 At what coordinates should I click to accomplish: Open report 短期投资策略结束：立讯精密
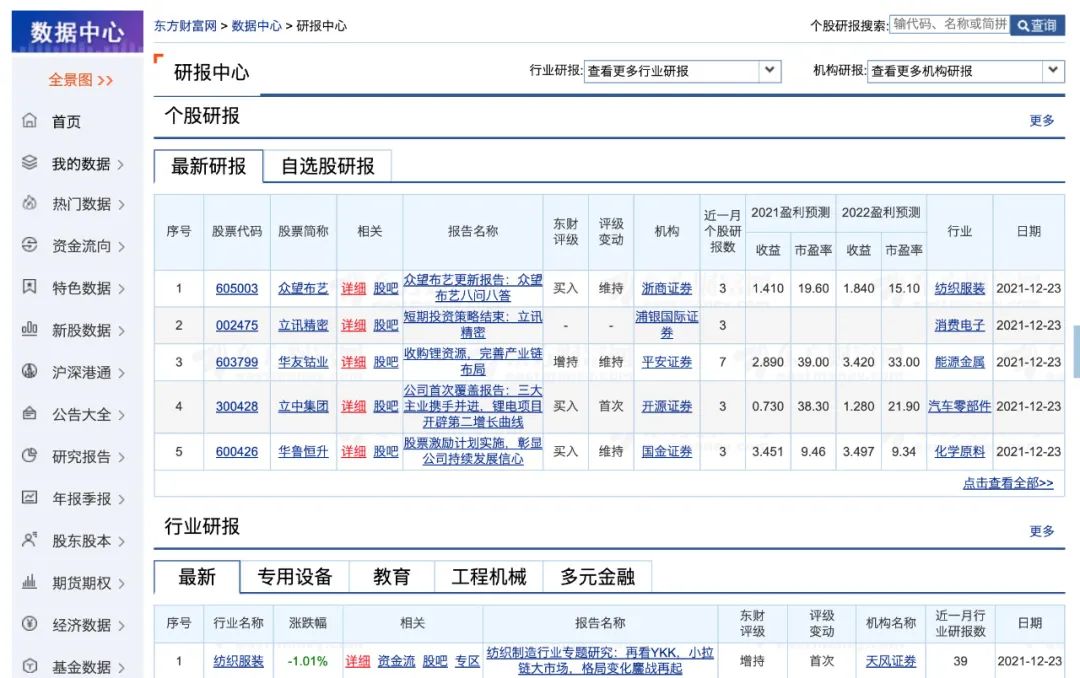[x=472, y=325]
